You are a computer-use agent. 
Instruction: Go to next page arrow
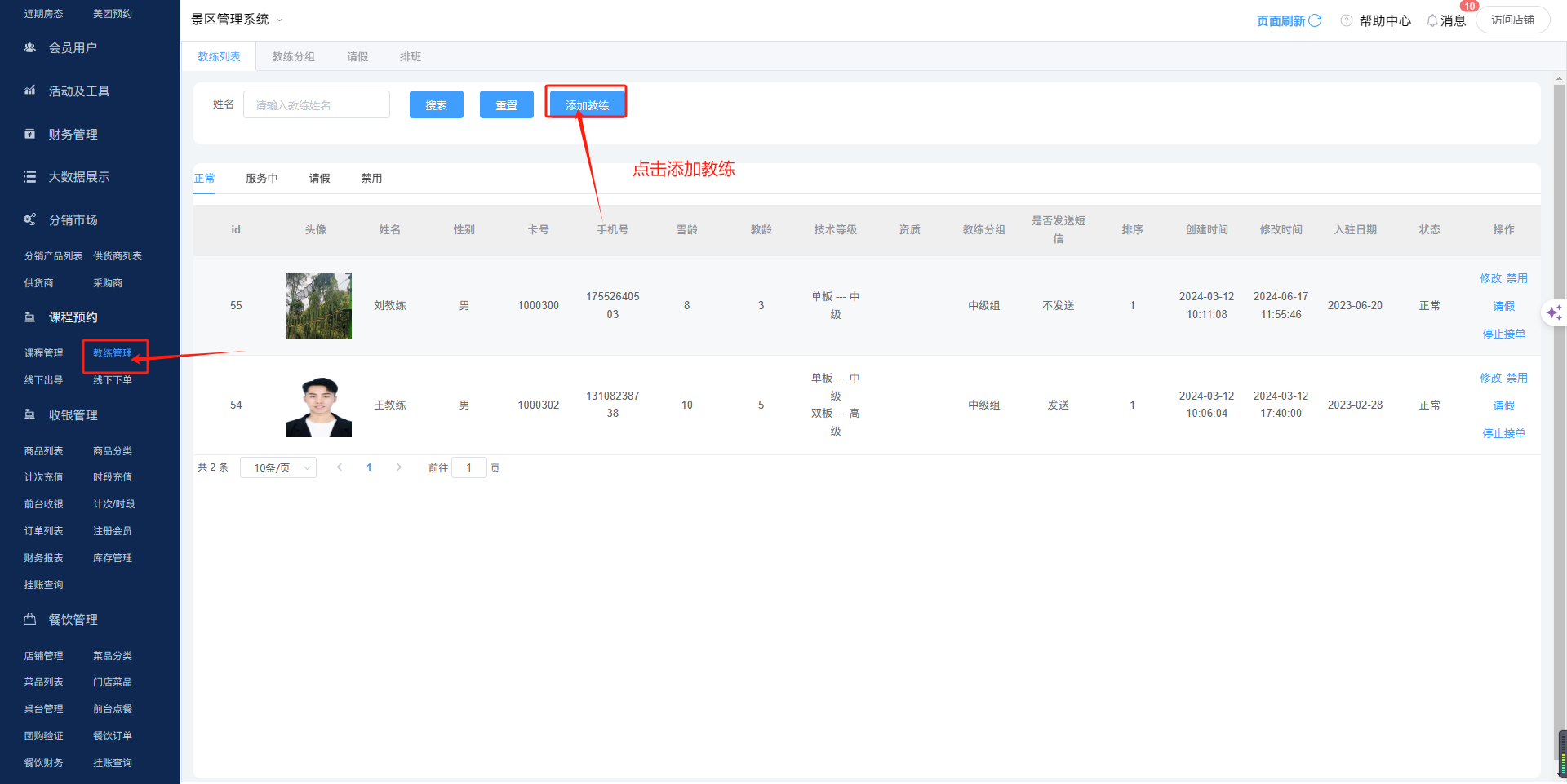398,467
